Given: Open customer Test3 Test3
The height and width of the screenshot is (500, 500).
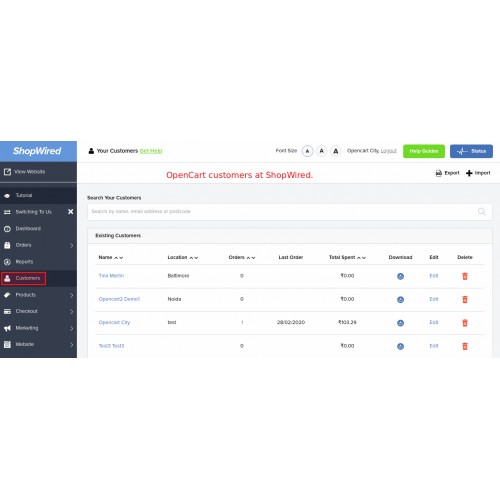Looking at the screenshot, I should click(x=111, y=346).
